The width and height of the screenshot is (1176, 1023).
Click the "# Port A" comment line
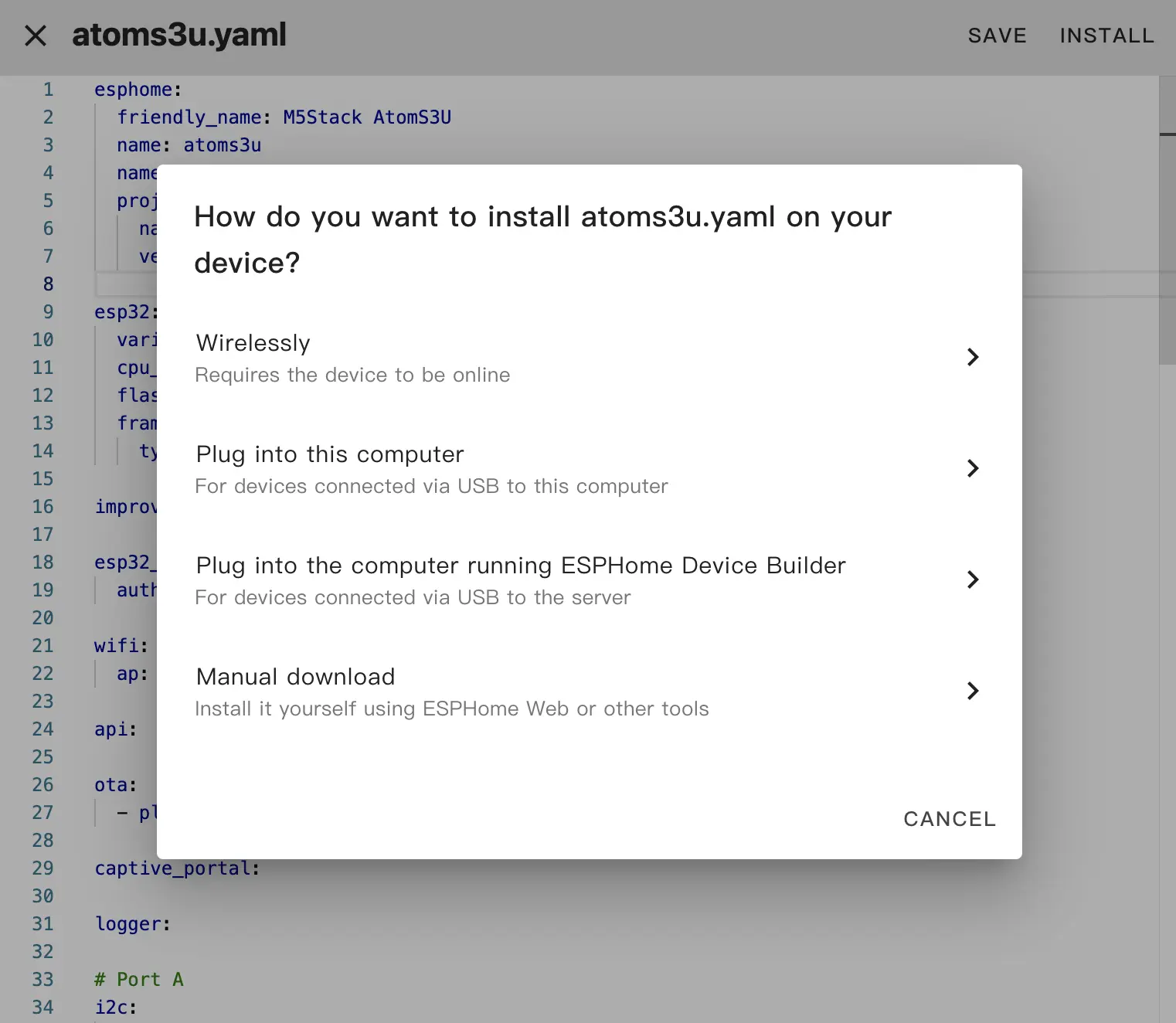[x=139, y=980]
